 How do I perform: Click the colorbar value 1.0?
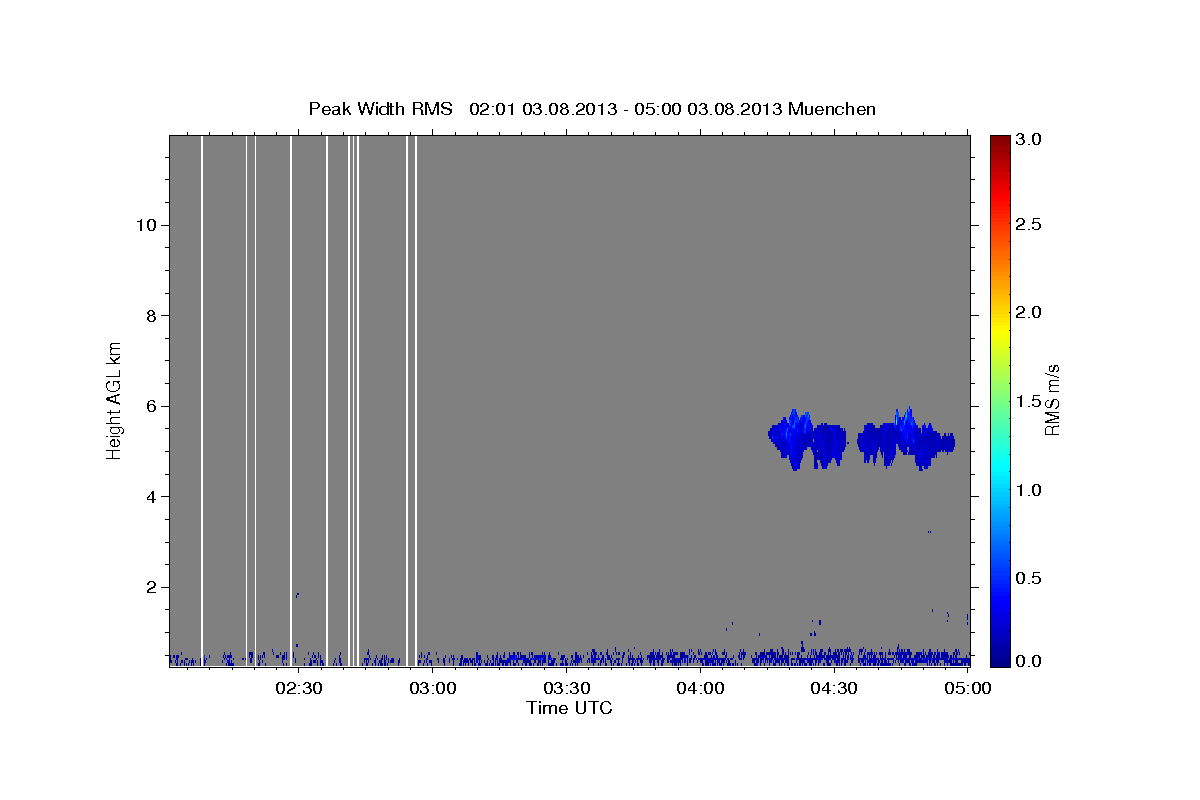pyautogui.click(x=1030, y=490)
